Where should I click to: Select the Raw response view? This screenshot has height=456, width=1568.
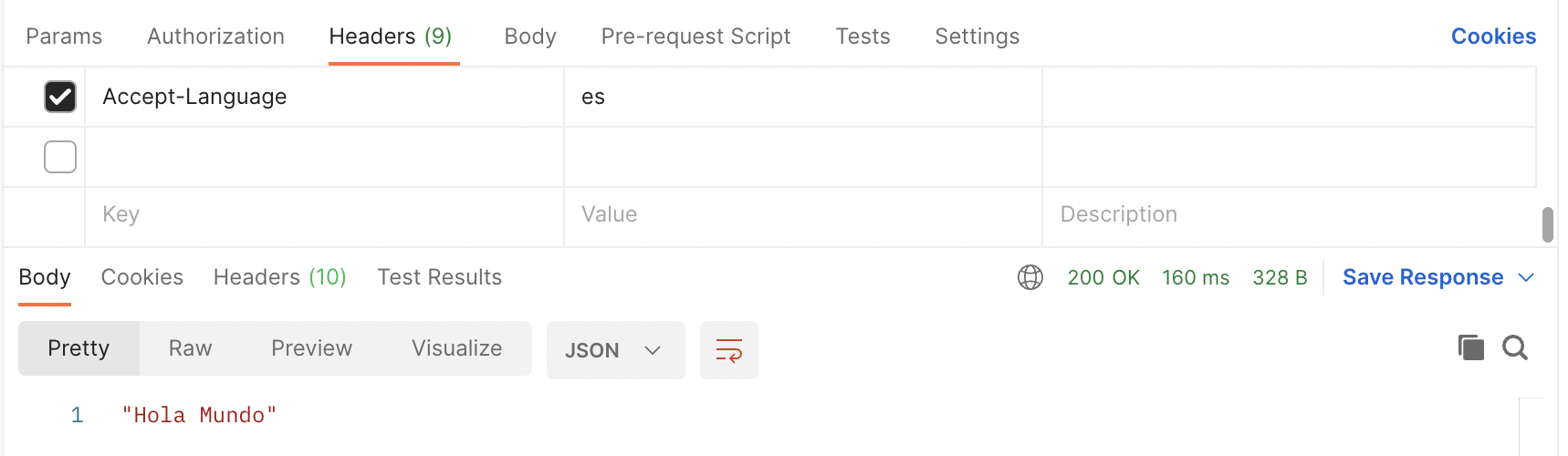coord(190,348)
